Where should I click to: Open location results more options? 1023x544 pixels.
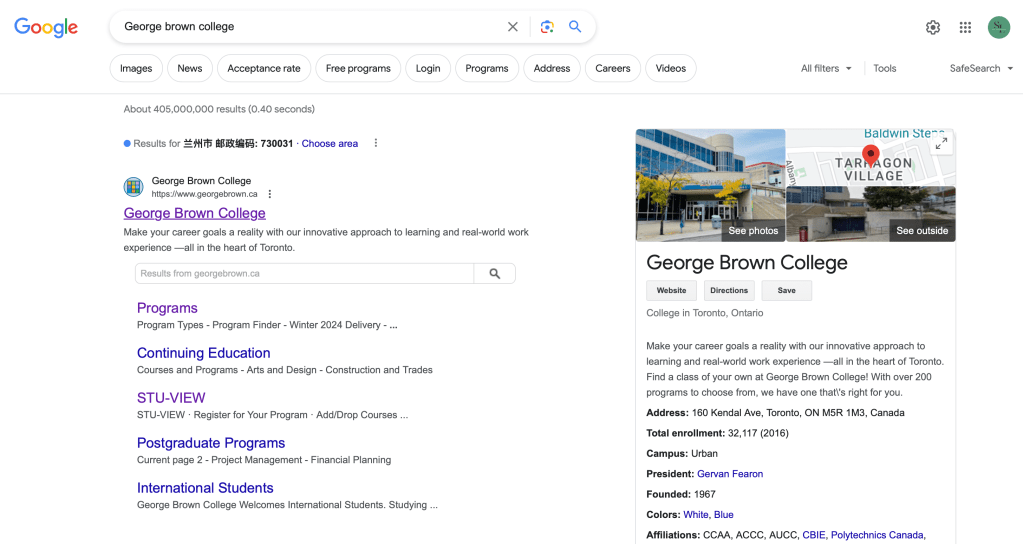click(376, 143)
